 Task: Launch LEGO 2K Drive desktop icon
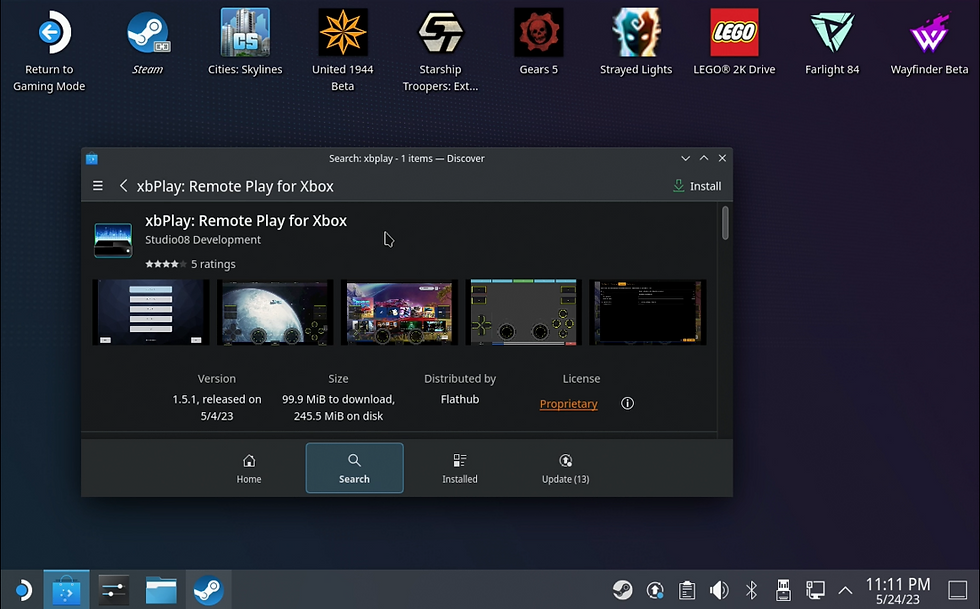pos(734,43)
